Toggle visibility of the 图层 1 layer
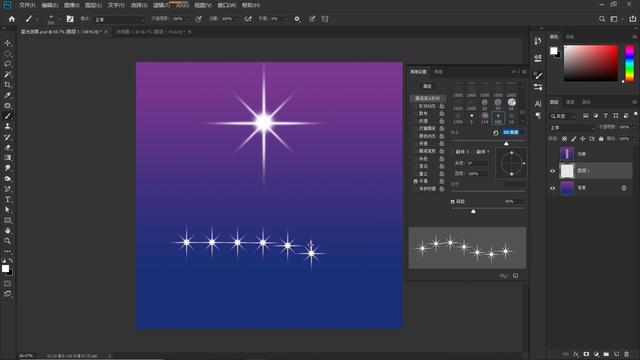 (x=553, y=171)
